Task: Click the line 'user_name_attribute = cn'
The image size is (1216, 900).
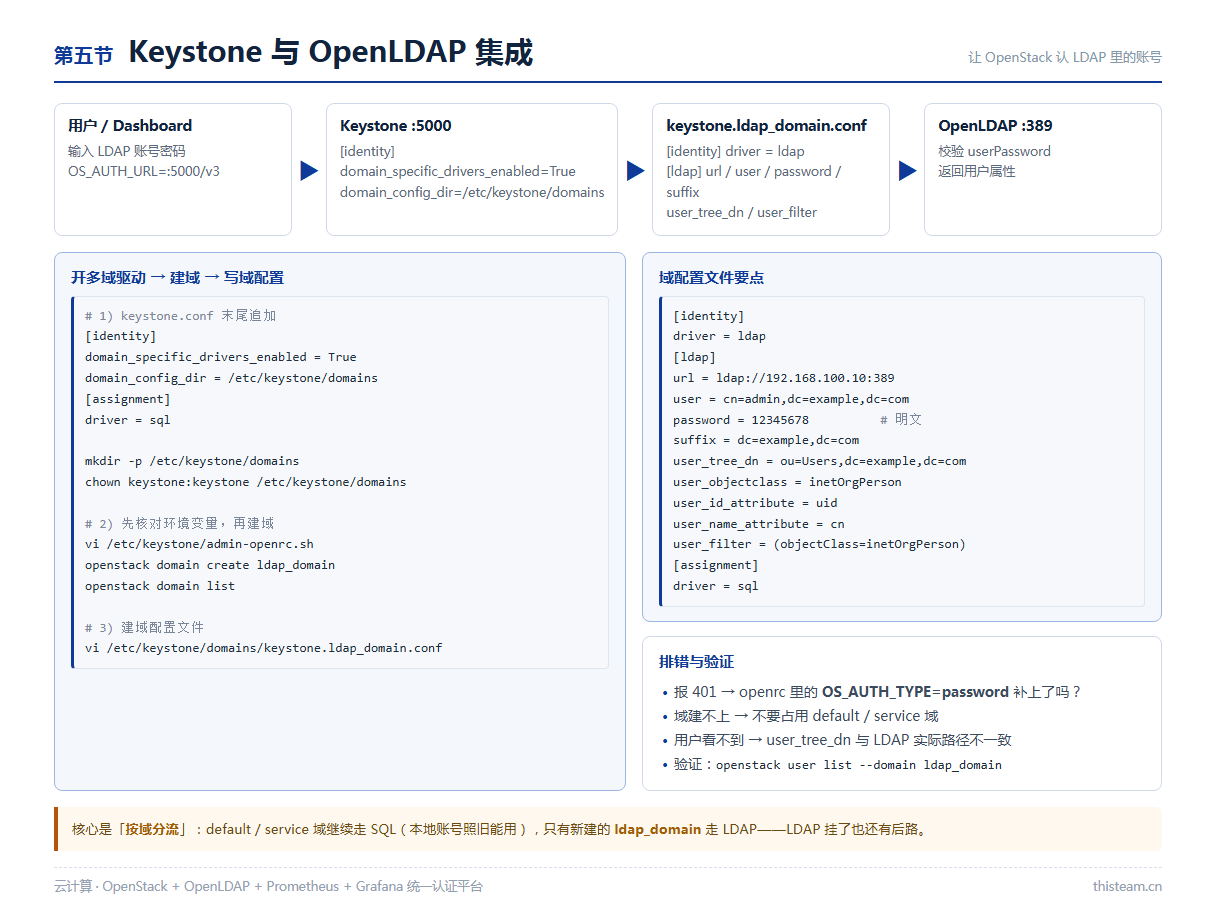Action: click(x=759, y=524)
